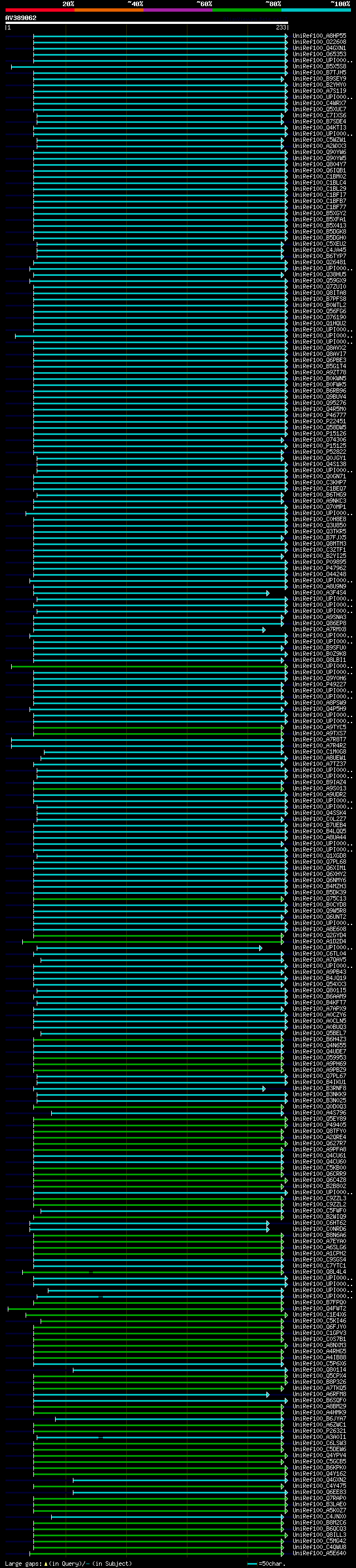Click the cyan ~100% legend segment
The image size is (356, 1568).
click(316, 10)
